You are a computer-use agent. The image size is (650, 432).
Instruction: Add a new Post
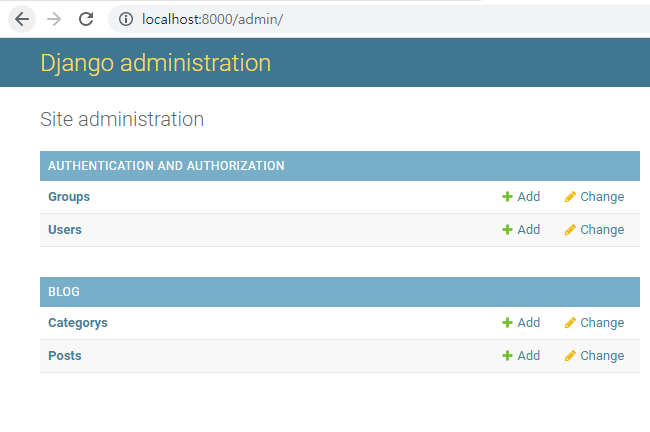[x=529, y=356]
